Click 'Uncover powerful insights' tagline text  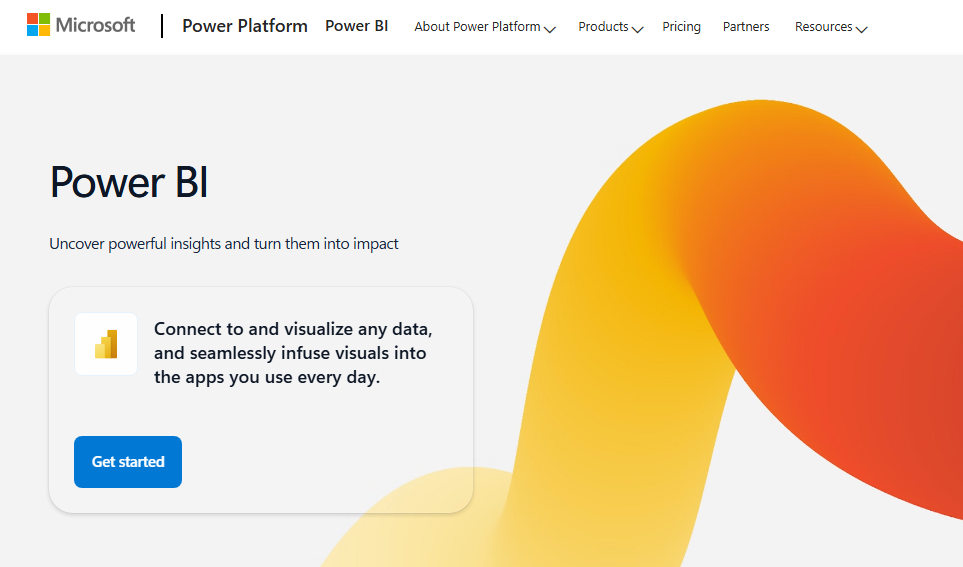[224, 244]
